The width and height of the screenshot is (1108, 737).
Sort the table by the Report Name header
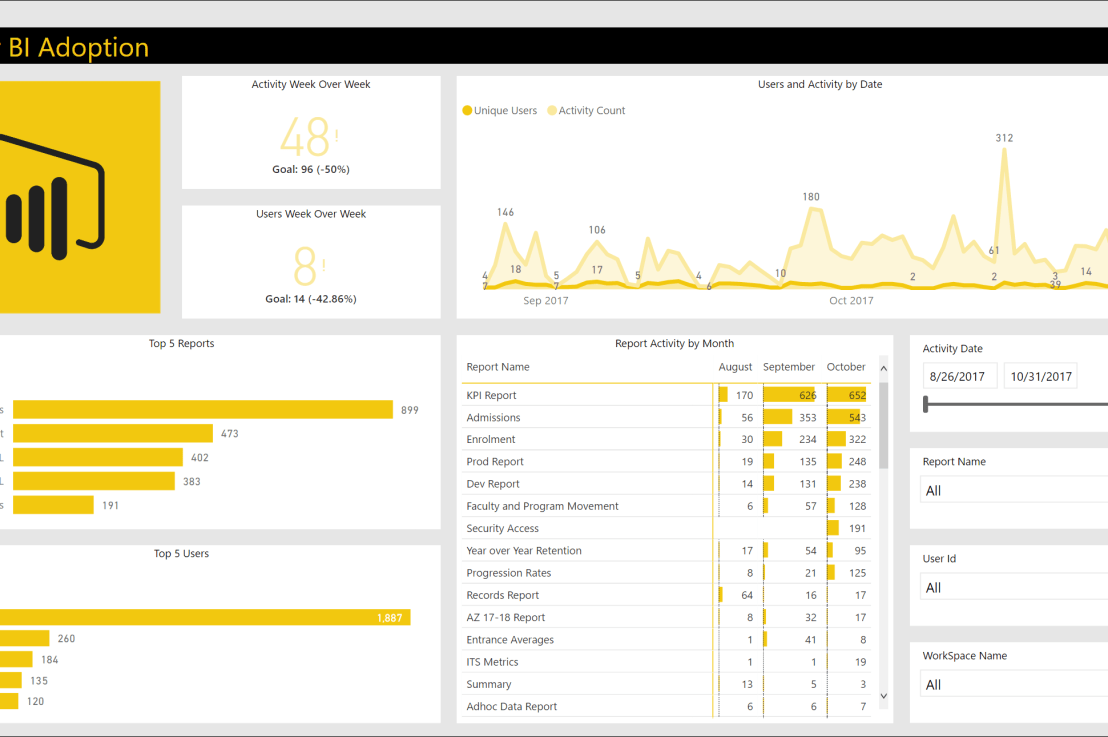point(497,367)
